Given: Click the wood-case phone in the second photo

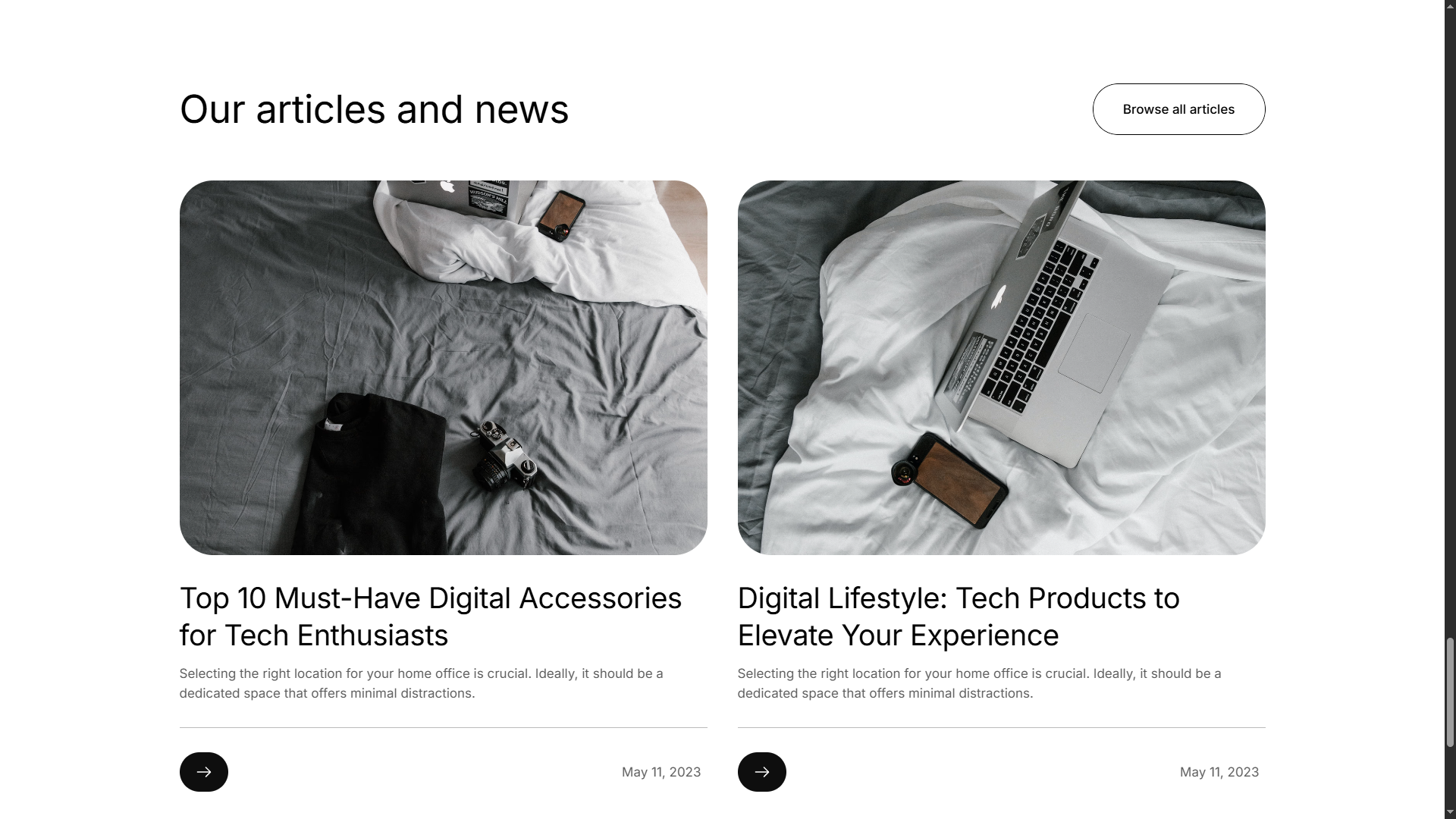Looking at the screenshot, I should click(950, 481).
